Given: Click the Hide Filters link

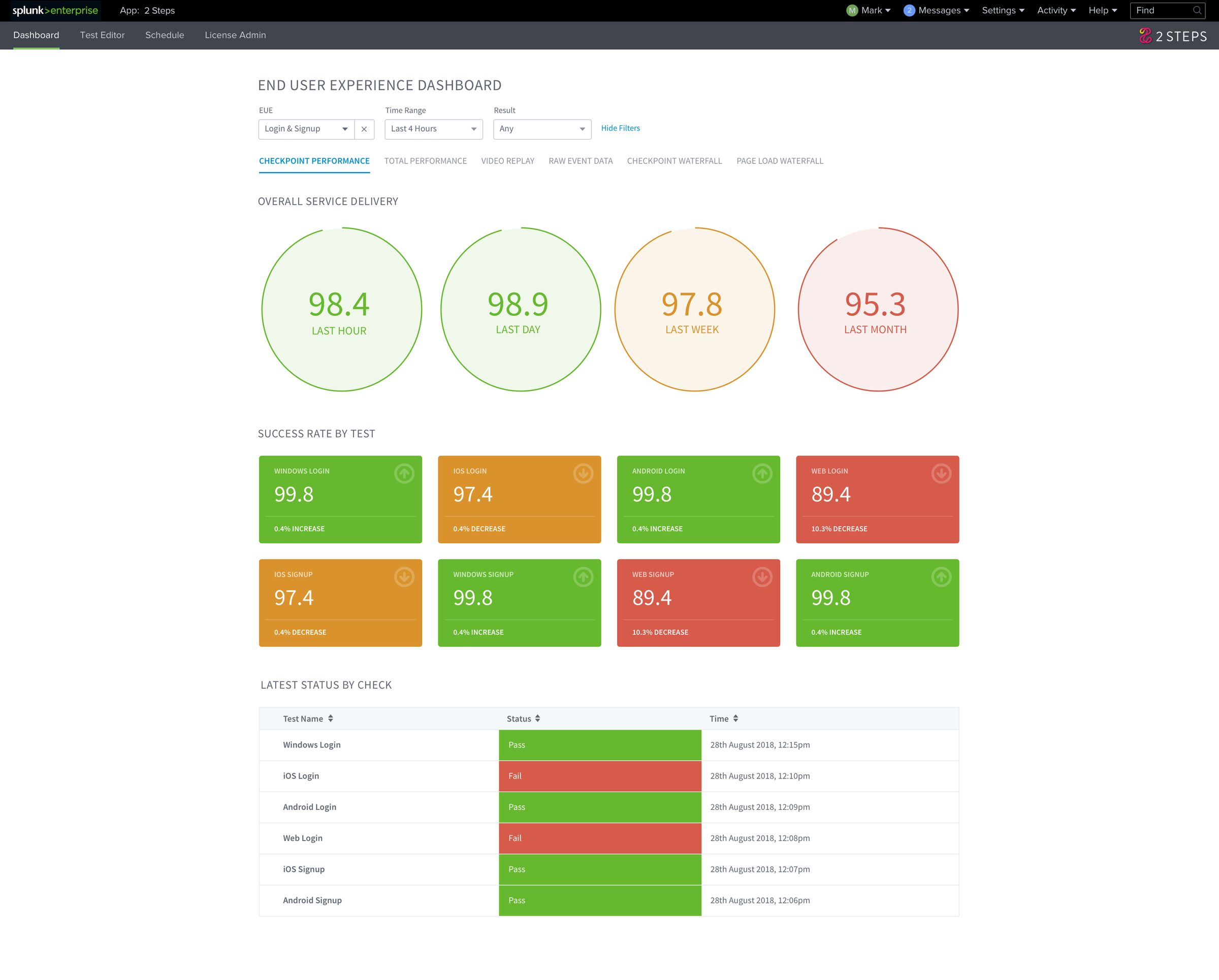Looking at the screenshot, I should 620,128.
